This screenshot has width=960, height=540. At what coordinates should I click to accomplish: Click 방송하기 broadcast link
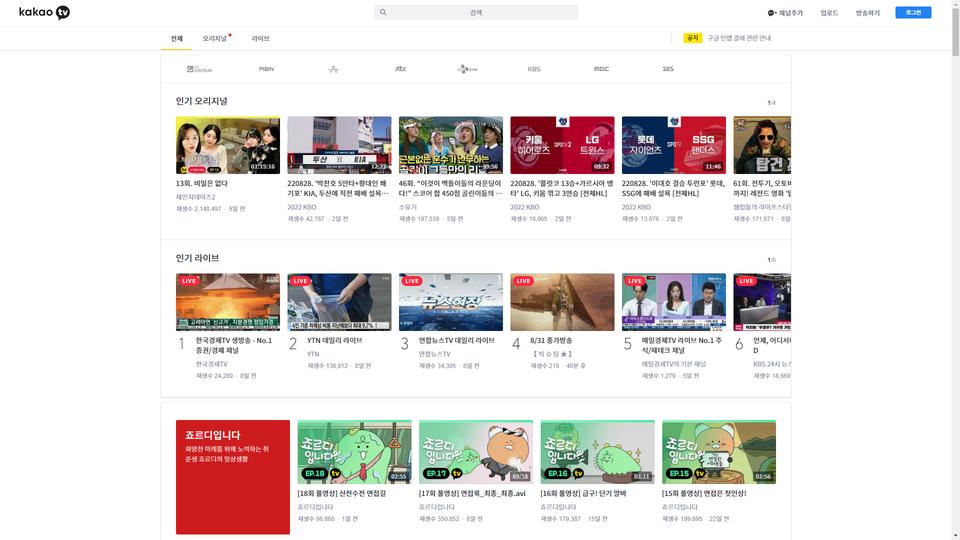click(868, 13)
